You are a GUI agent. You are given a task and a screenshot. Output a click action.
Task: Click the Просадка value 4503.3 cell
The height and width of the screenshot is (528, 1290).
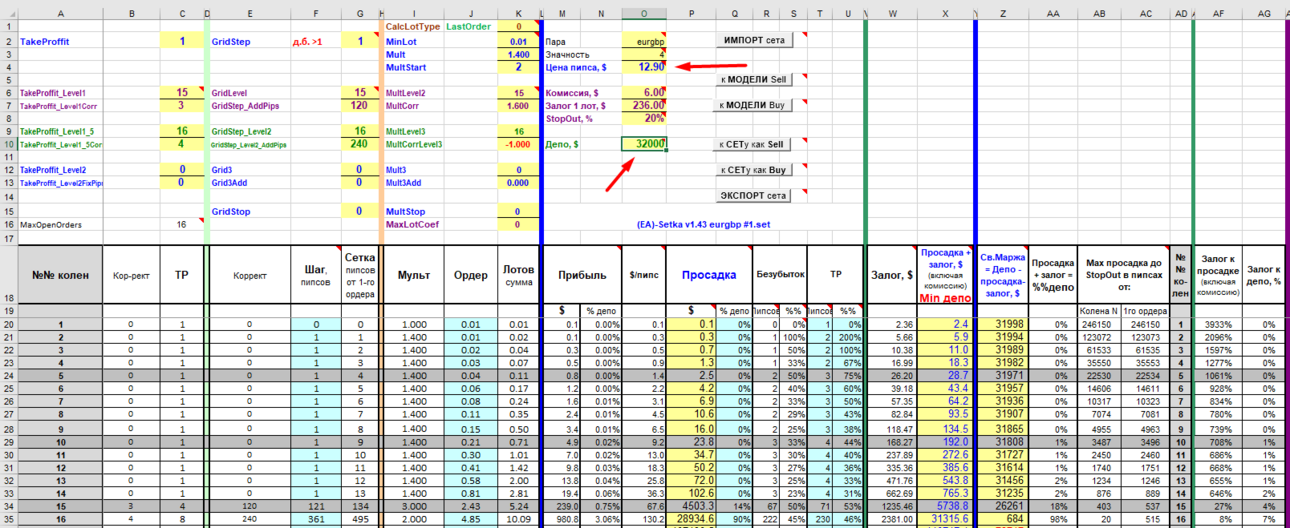coord(692,506)
